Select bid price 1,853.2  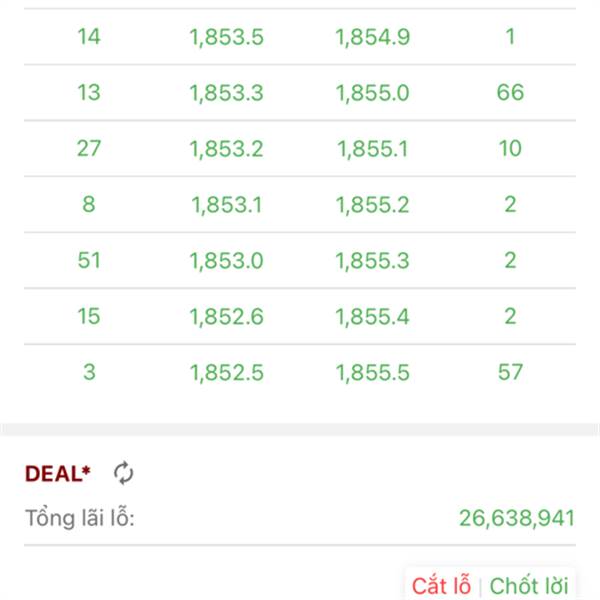coord(226,149)
